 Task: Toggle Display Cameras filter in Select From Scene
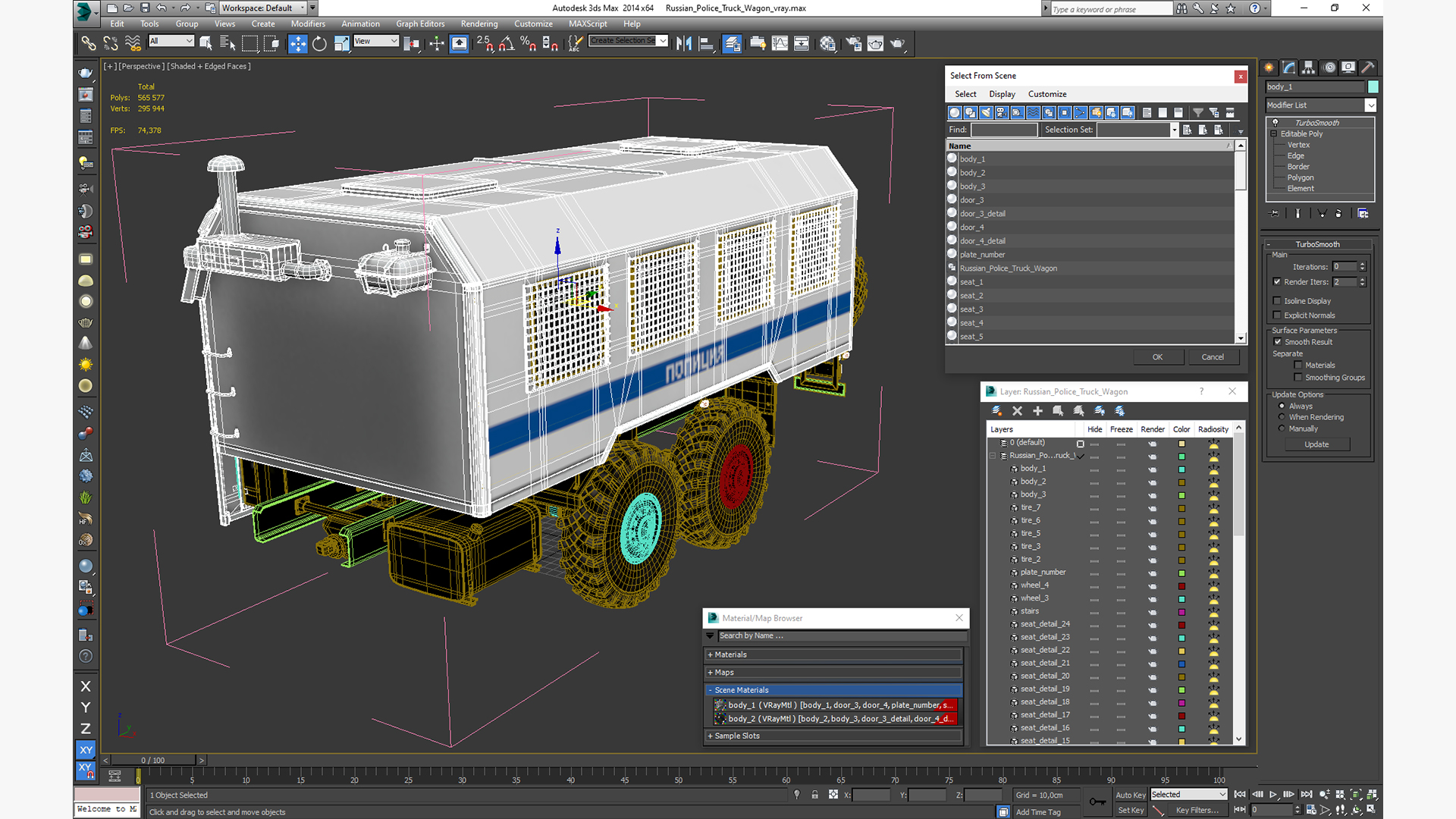pos(1002,112)
